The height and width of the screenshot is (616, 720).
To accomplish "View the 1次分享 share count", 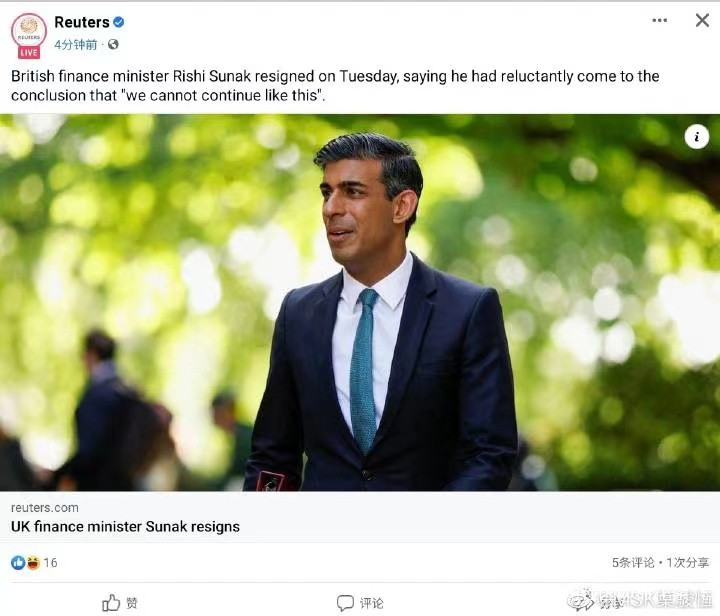I will (688, 562).
